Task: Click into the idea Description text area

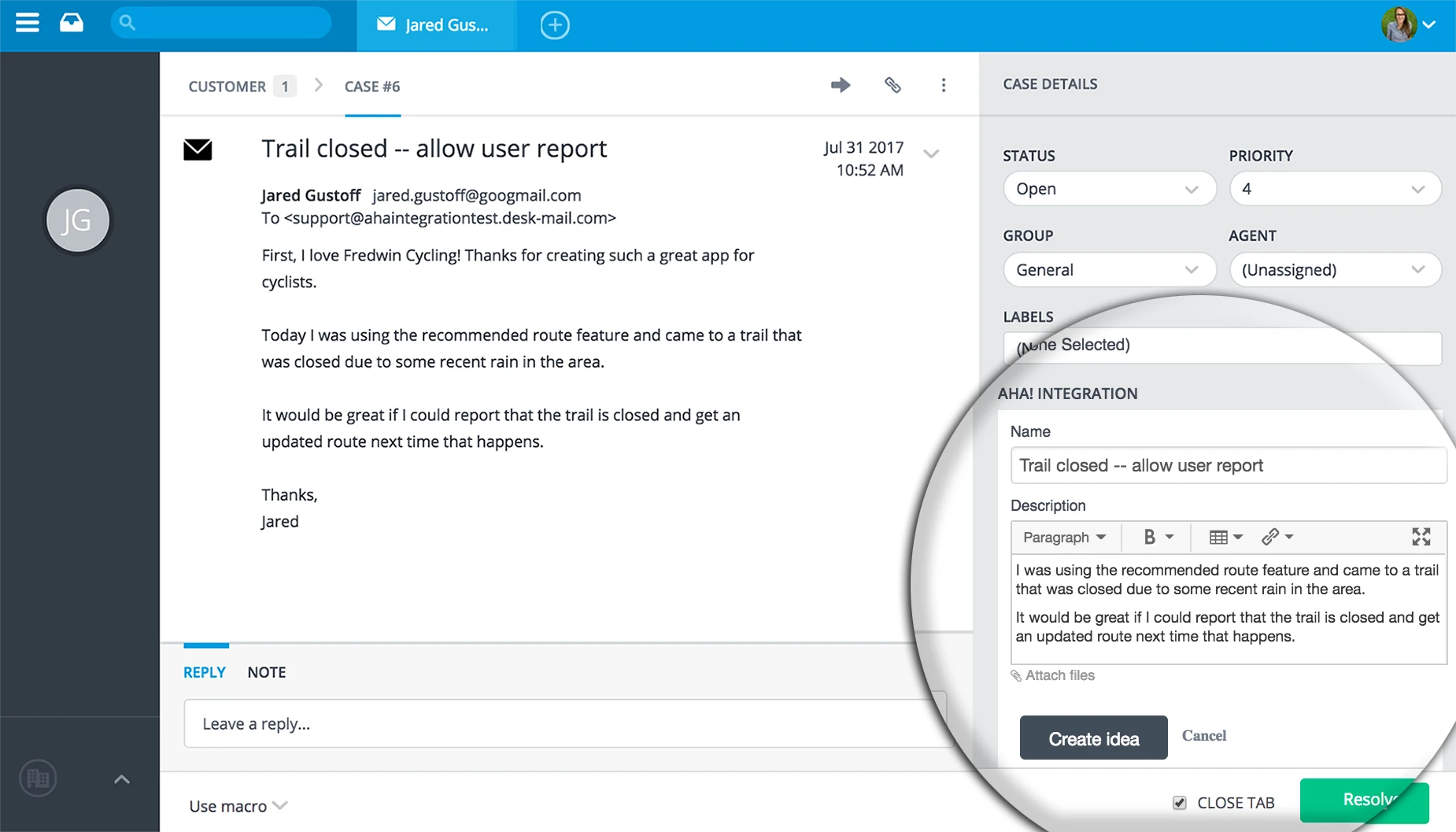Action: click(1229, 609)
